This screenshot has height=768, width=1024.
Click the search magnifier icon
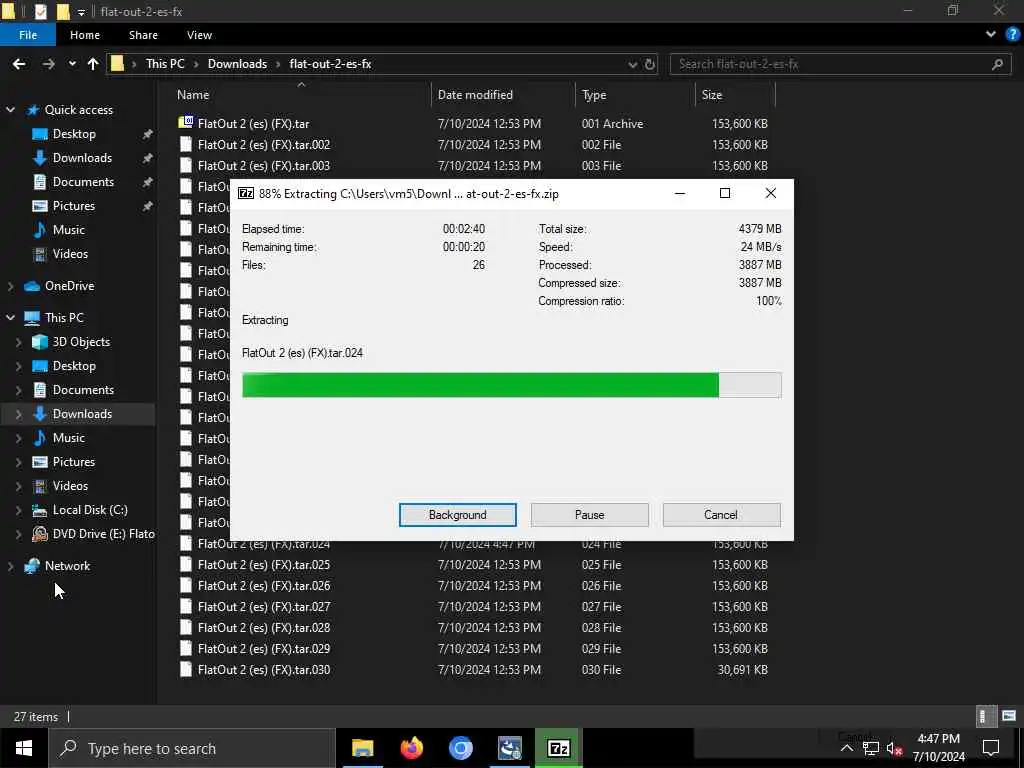[997, 64]
